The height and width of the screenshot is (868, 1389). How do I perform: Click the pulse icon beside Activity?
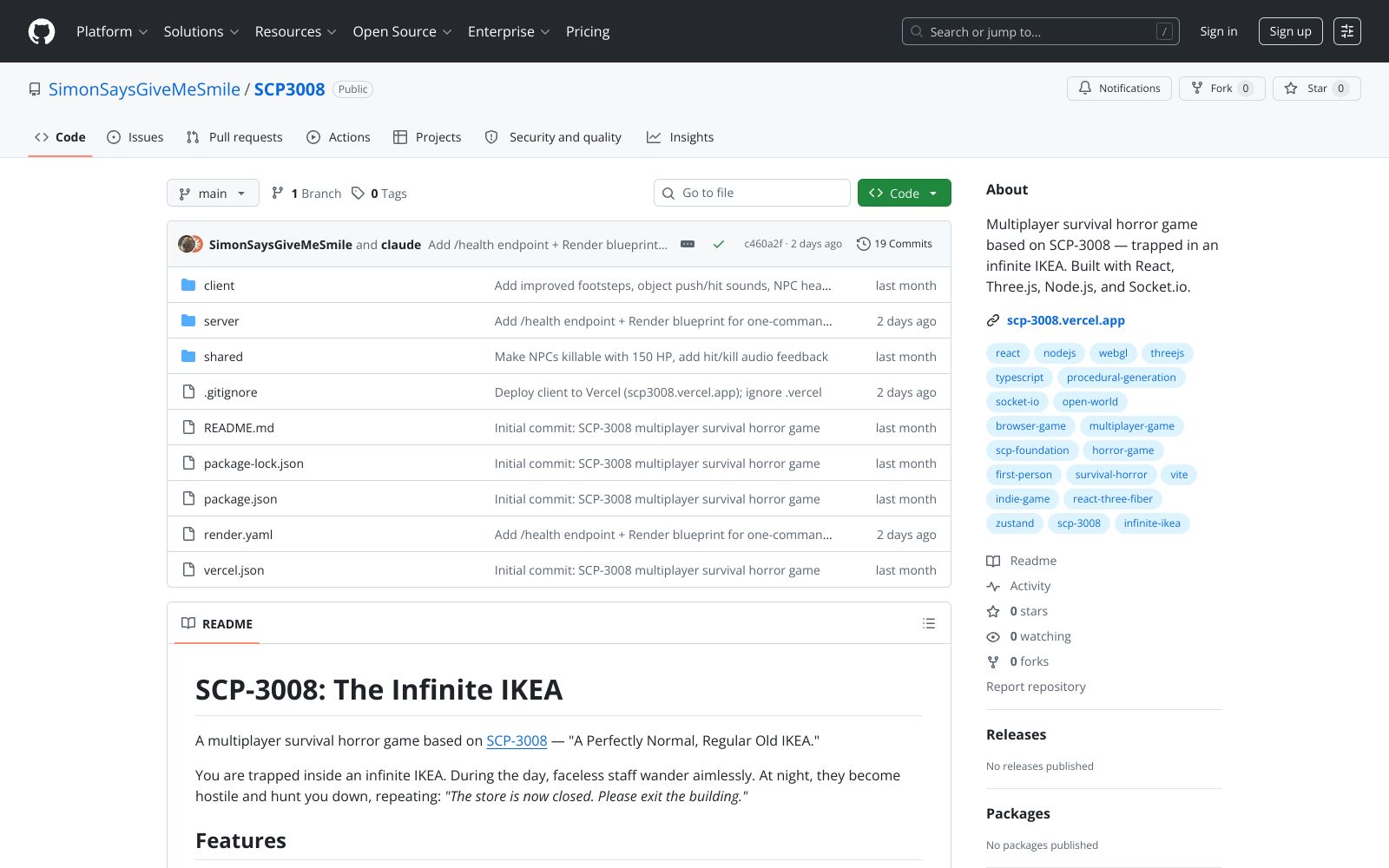pos(993,586)
